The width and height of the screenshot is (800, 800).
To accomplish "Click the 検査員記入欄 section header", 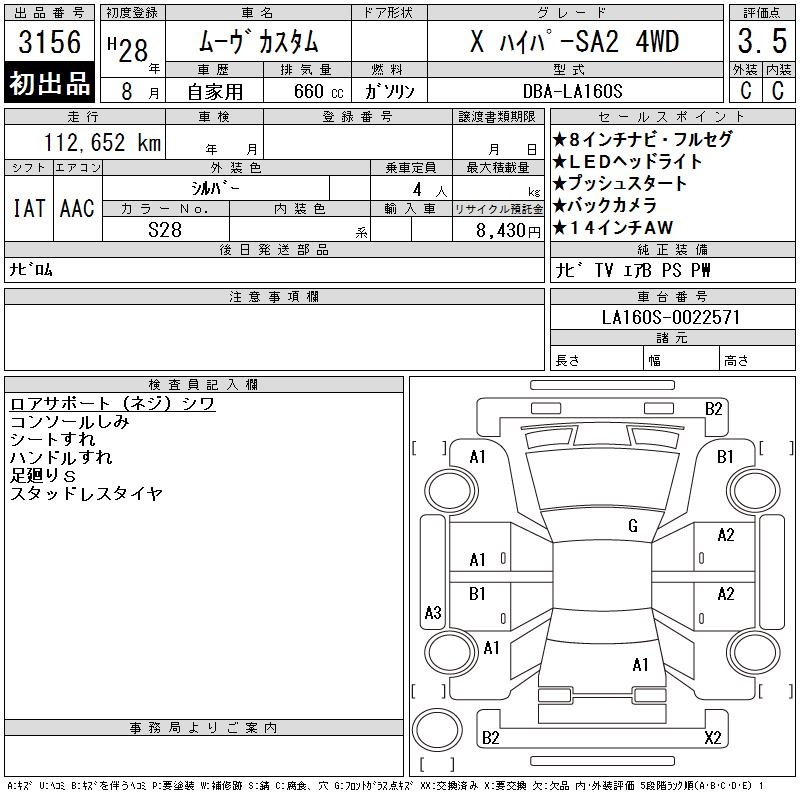I will pyautogui.click(x=204, y=384).
